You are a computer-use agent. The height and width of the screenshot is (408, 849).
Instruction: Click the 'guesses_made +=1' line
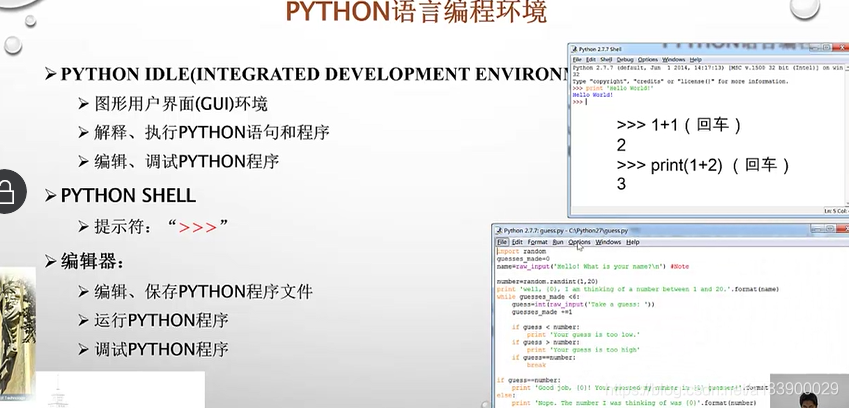542,312
